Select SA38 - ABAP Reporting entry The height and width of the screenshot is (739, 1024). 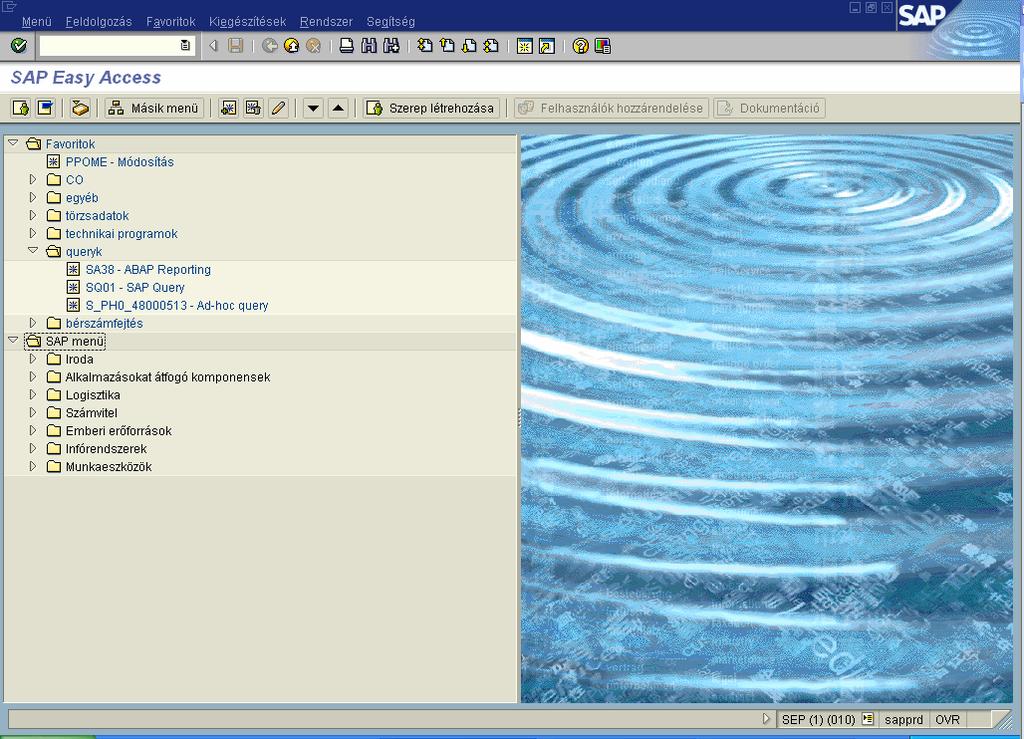tap(148, 270)
